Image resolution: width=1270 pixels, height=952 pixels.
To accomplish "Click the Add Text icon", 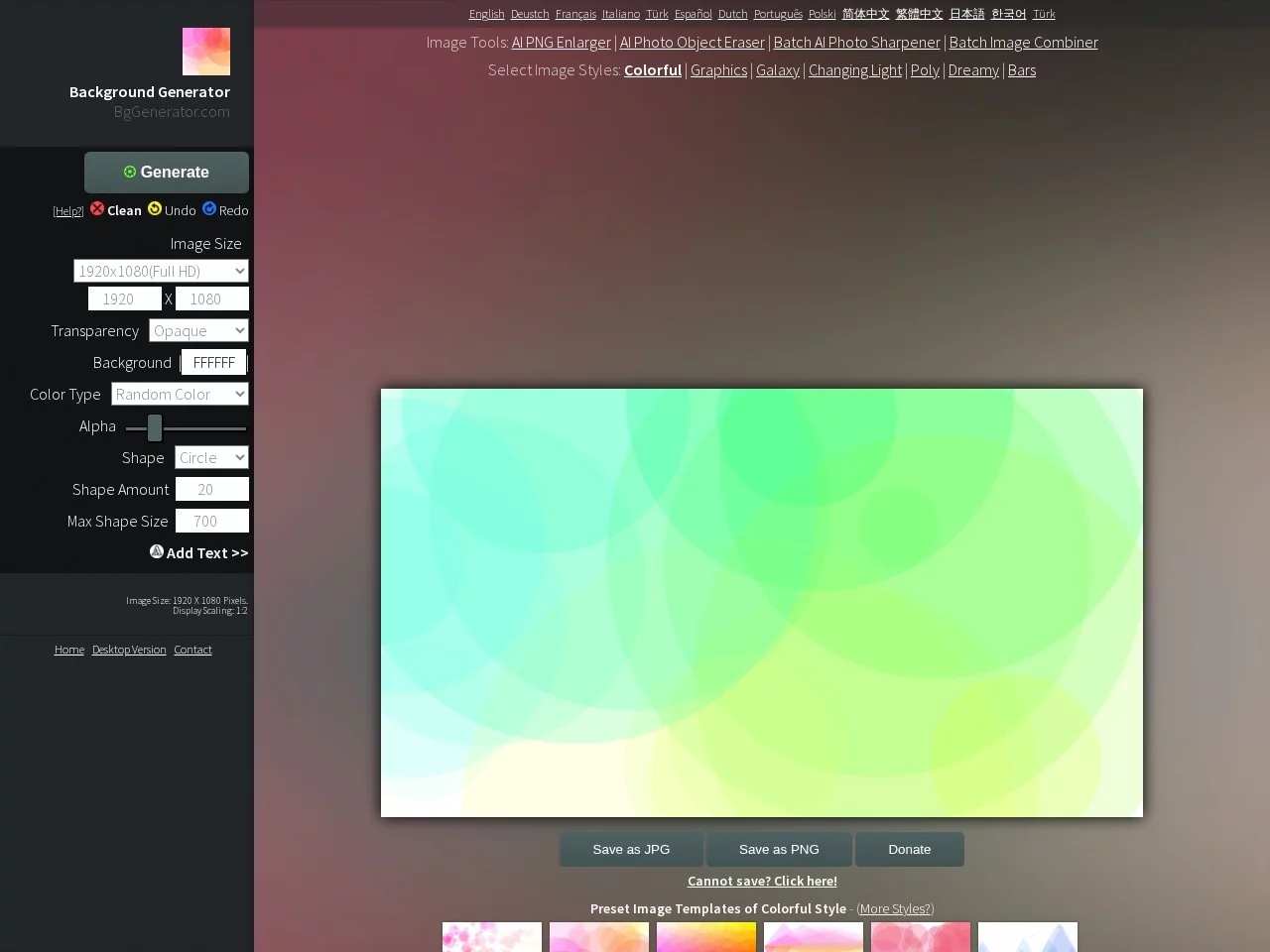I will [x=157, y=551].
